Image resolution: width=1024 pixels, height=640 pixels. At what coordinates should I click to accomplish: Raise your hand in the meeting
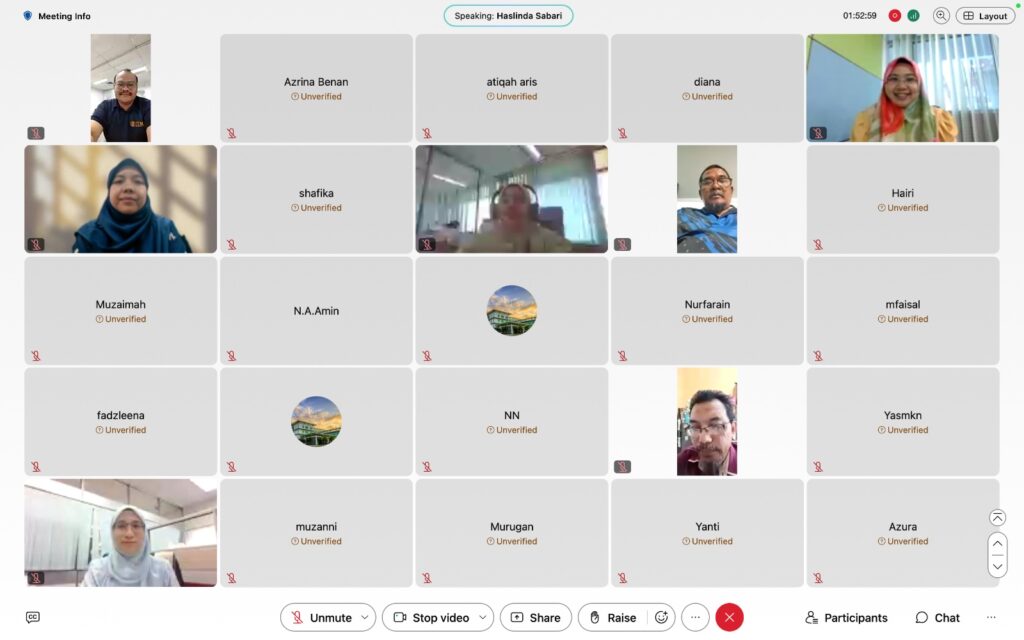pos(612,618)
